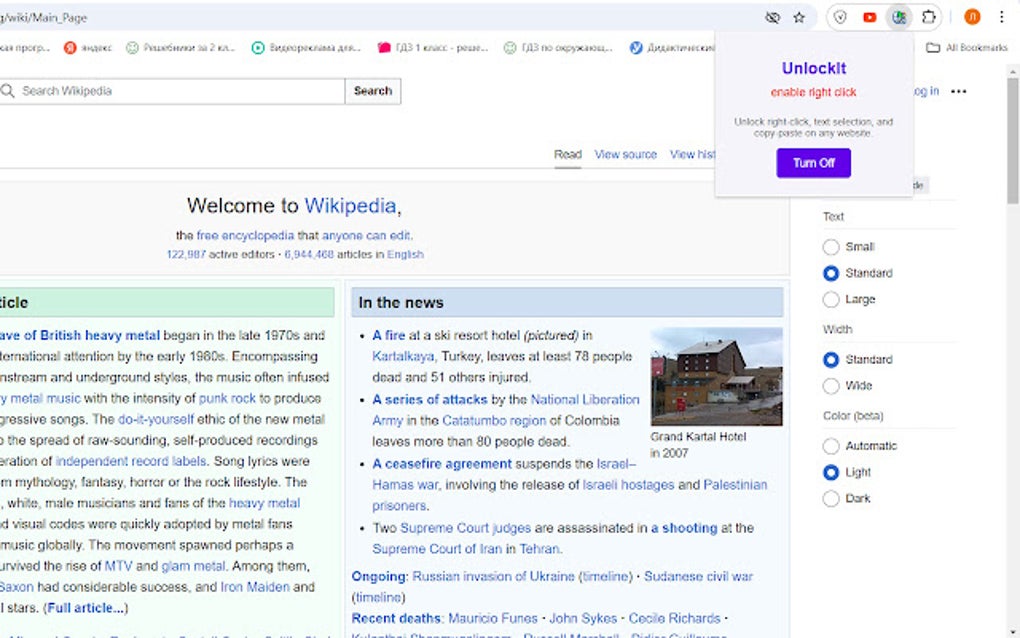
Task: Open the browser three-dot menu
Action: (1002, 17)
